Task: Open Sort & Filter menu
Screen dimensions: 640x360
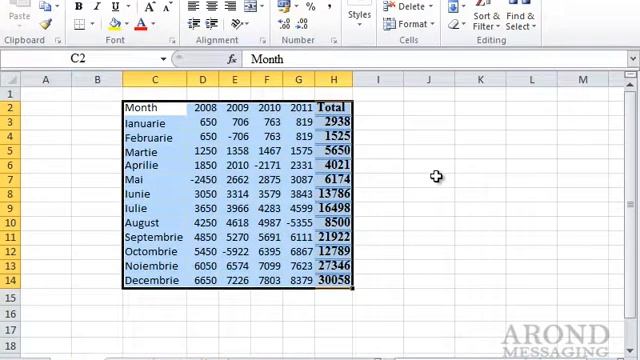Action: [x=486, y=16]
